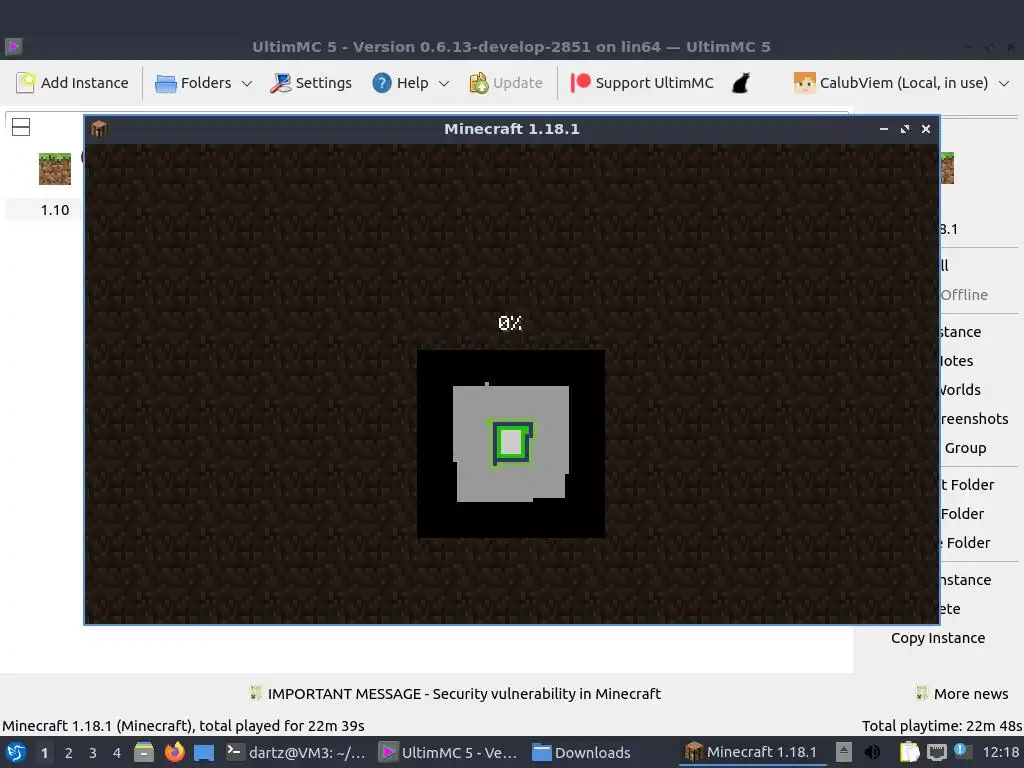
Task: Click Copy Instance in the side panel
Action: [938, 638]
